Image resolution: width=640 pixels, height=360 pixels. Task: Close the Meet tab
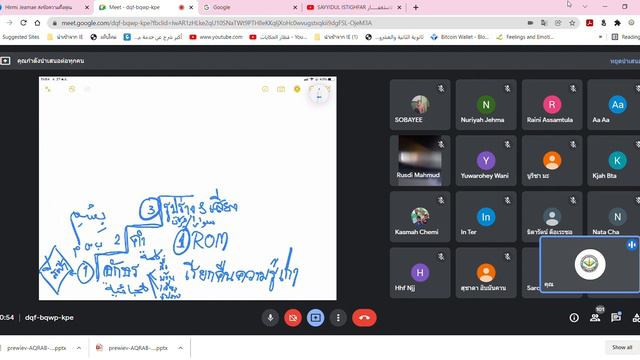(x=191, y=7)
